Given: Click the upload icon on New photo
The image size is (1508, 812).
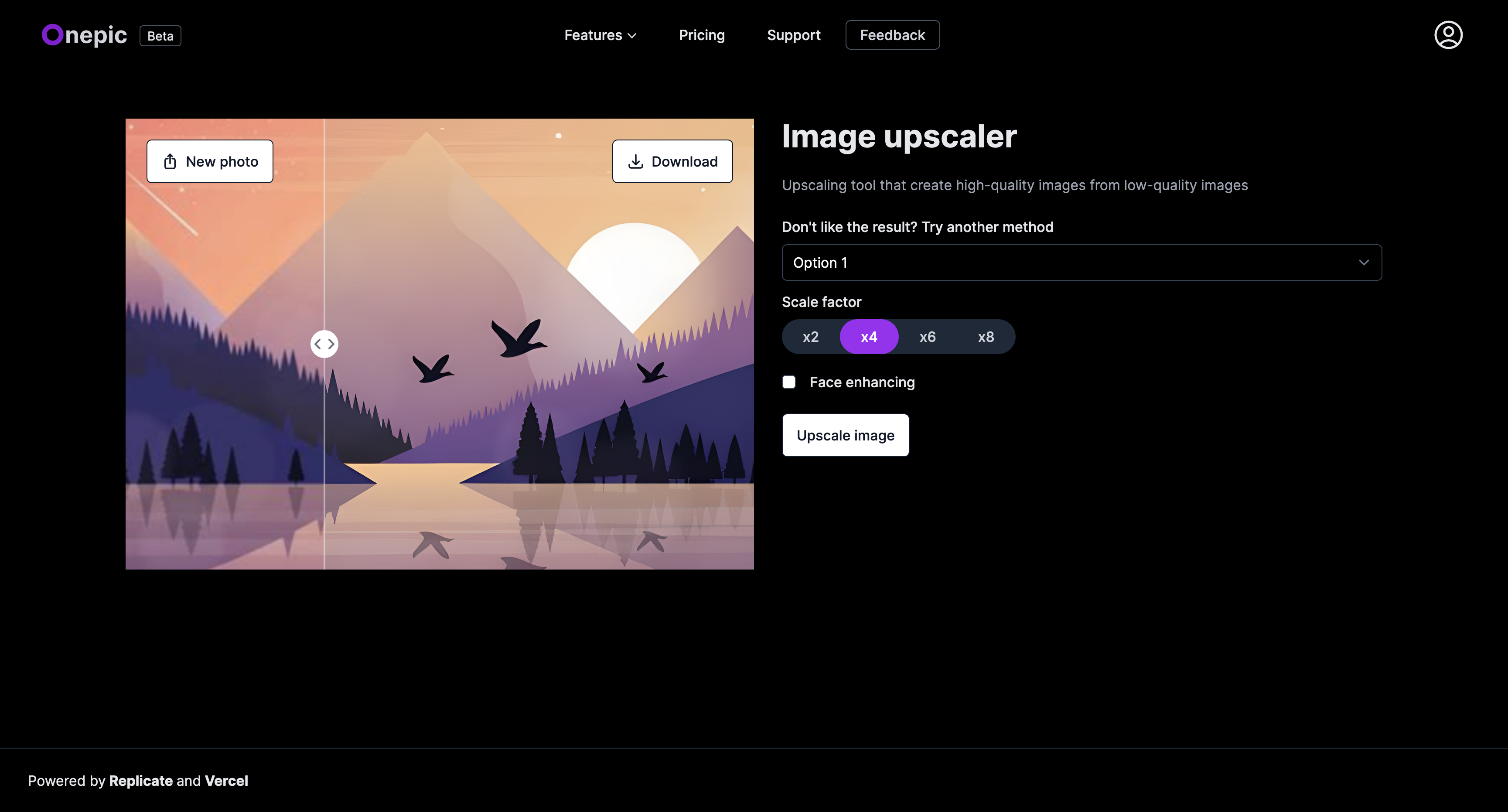Looking at the screenshot, I should [170, 162].
